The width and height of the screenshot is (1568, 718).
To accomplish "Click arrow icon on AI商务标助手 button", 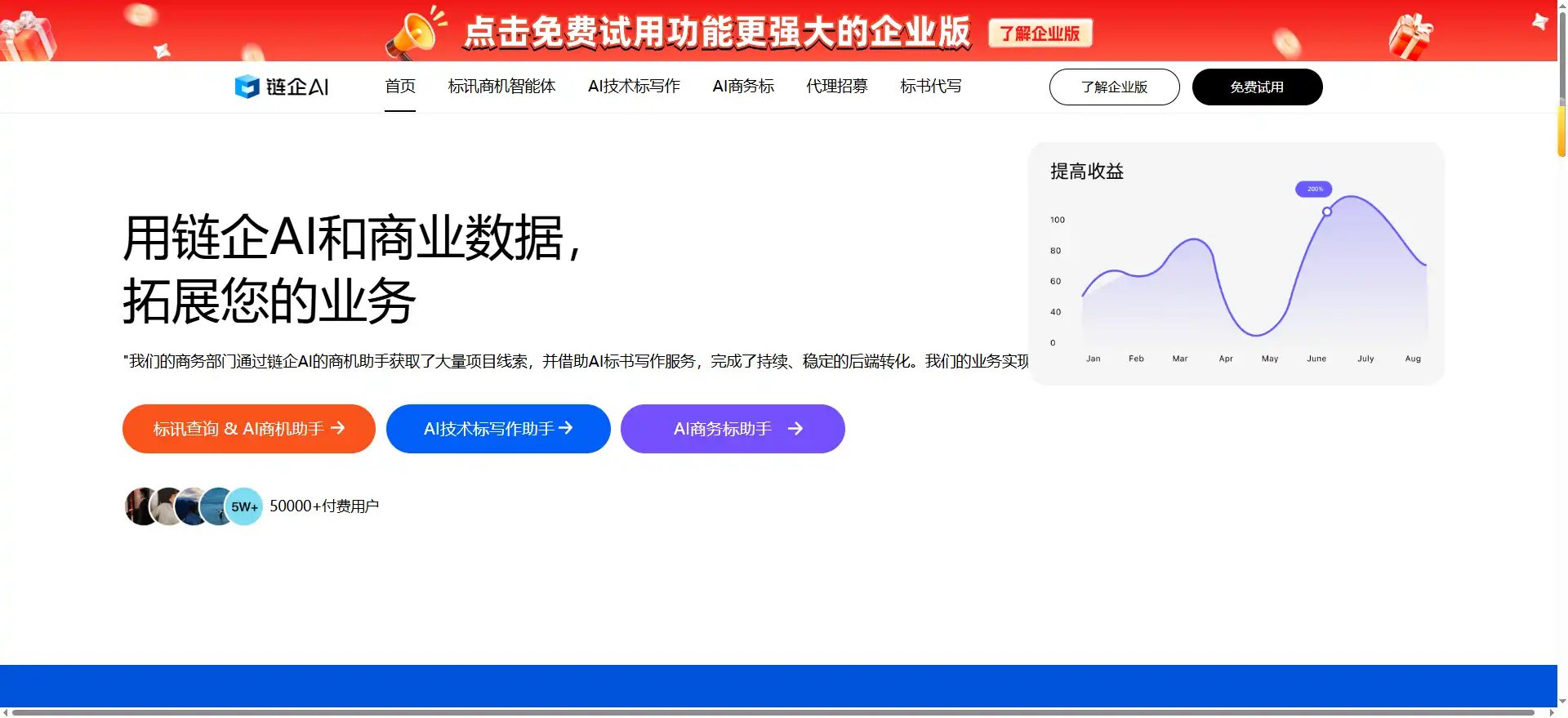I will pyautogui.click(x=795, y=428).
